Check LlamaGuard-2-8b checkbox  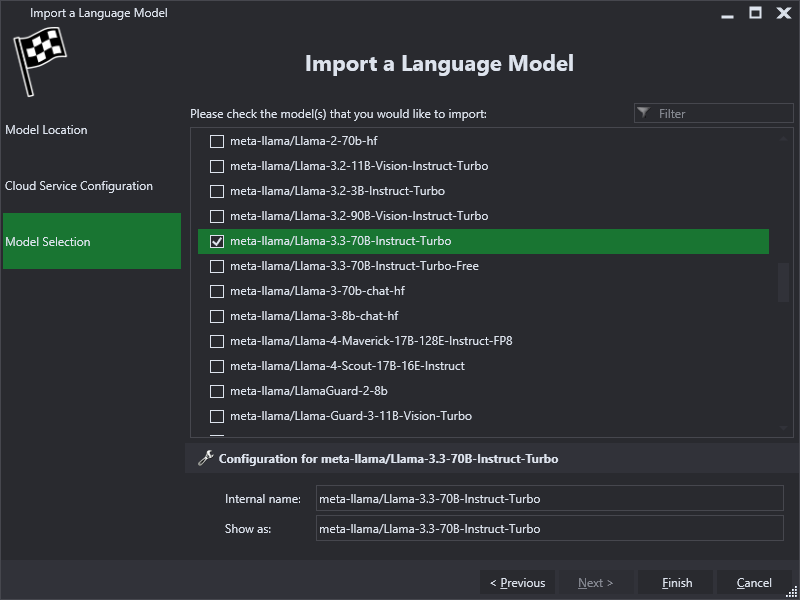point(217,391)
